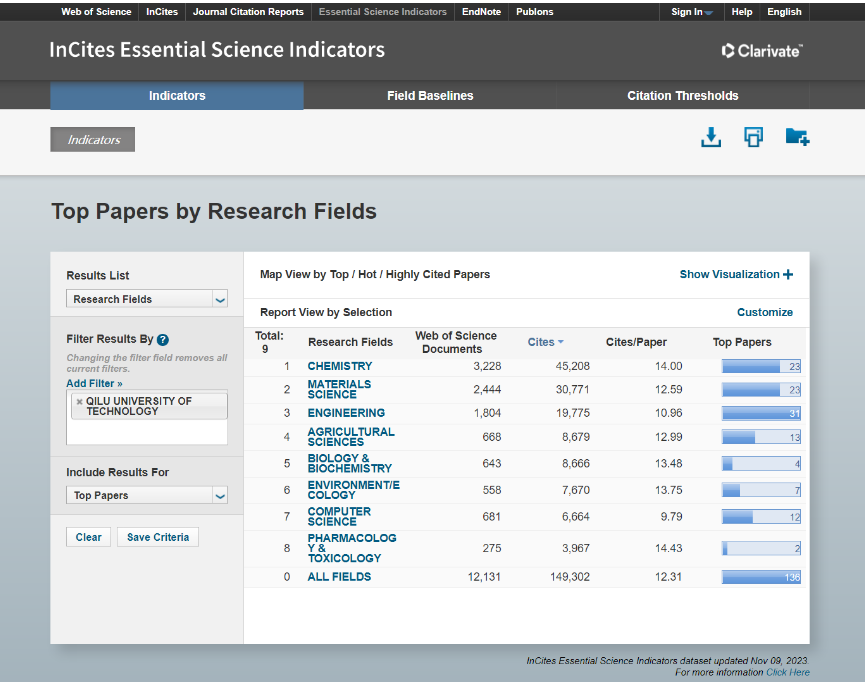Click inside the filter box below the filter tag

pyautogui.click(x=147, y=432)
